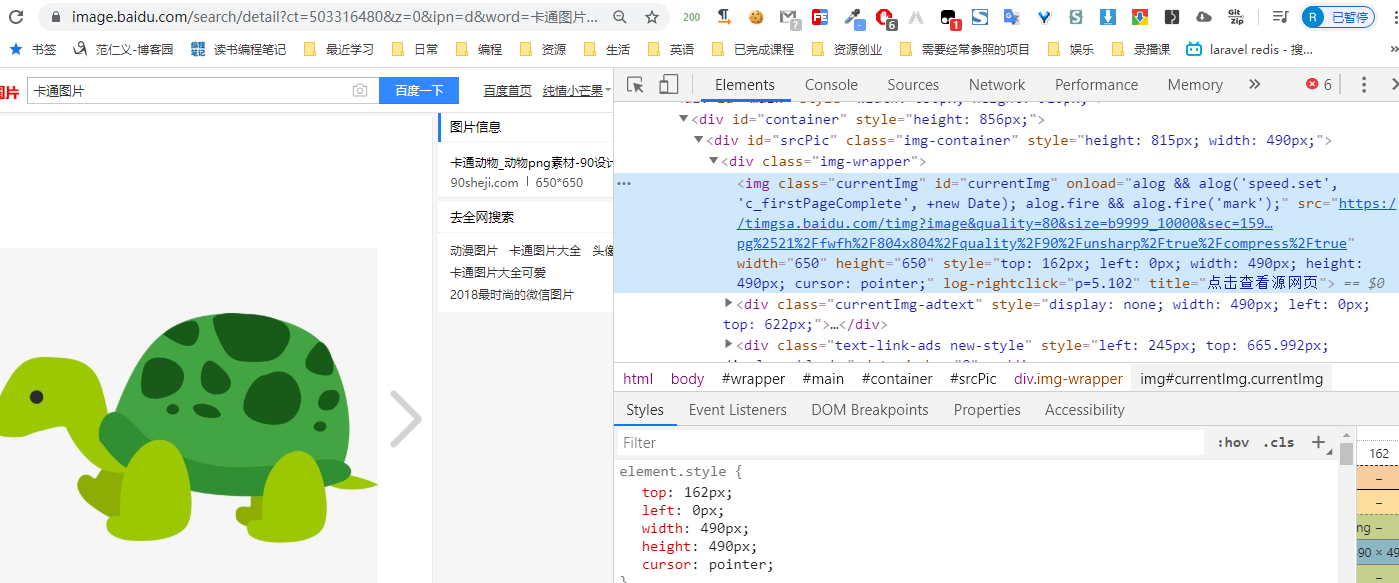Viewport: 1399px width, 583px height.
Task: Switch to the Console tab
Action: coord(831,85)
